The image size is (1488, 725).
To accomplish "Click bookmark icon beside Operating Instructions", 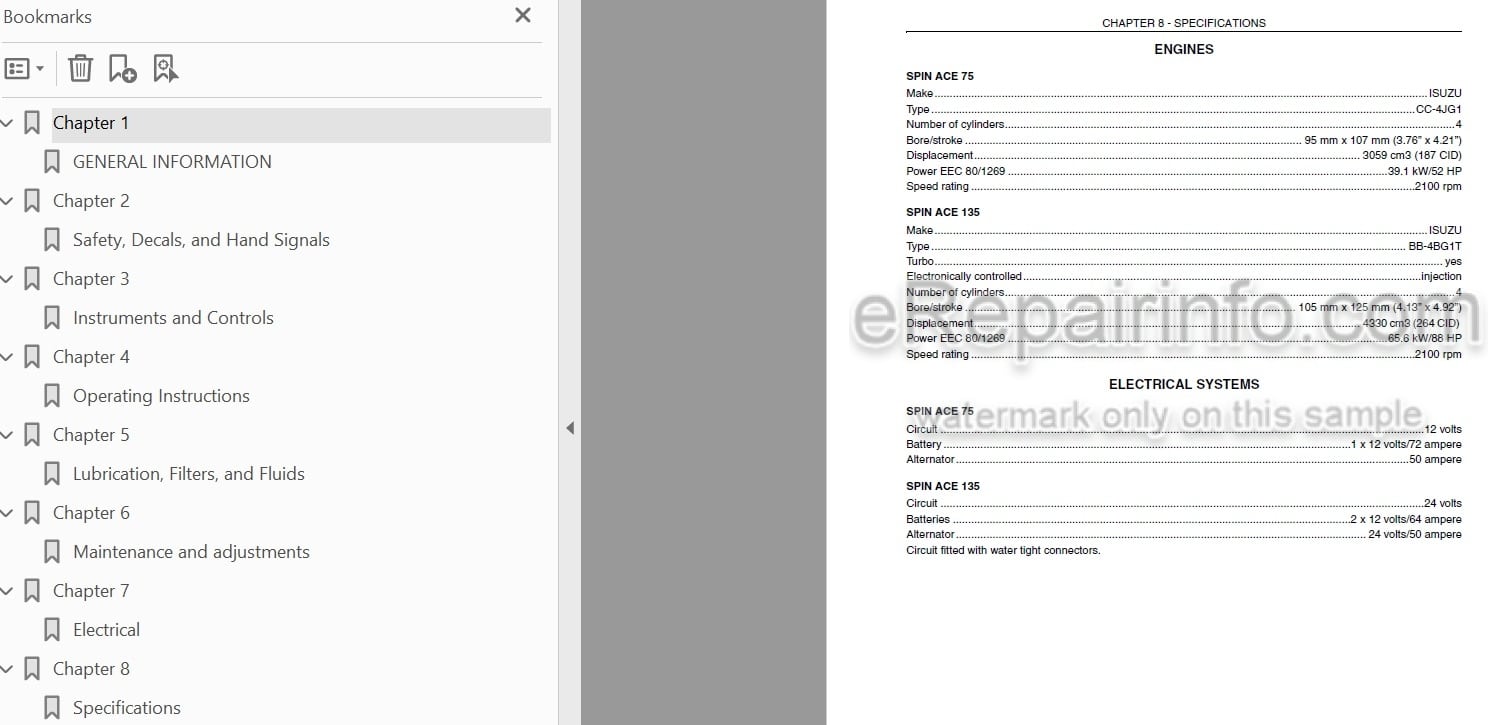I will [x=52, y=396].
